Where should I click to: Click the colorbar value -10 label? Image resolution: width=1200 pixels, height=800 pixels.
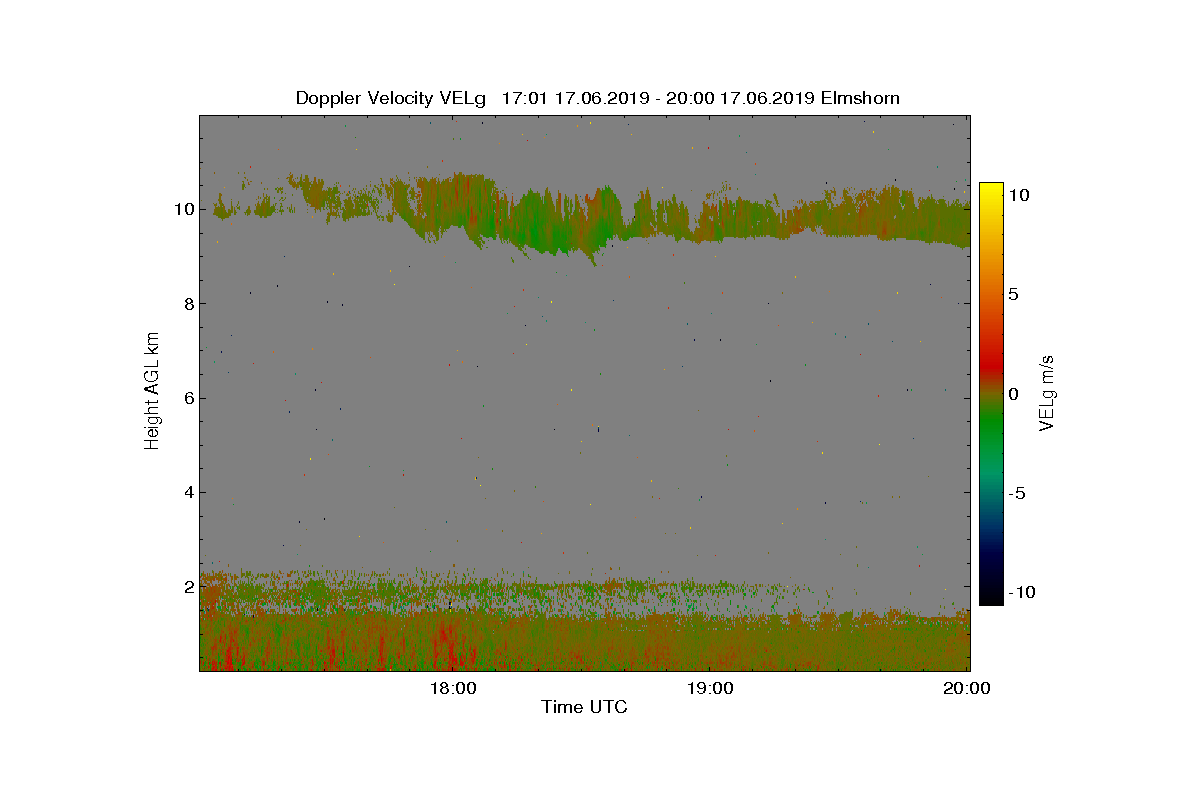click(1021, 592)
